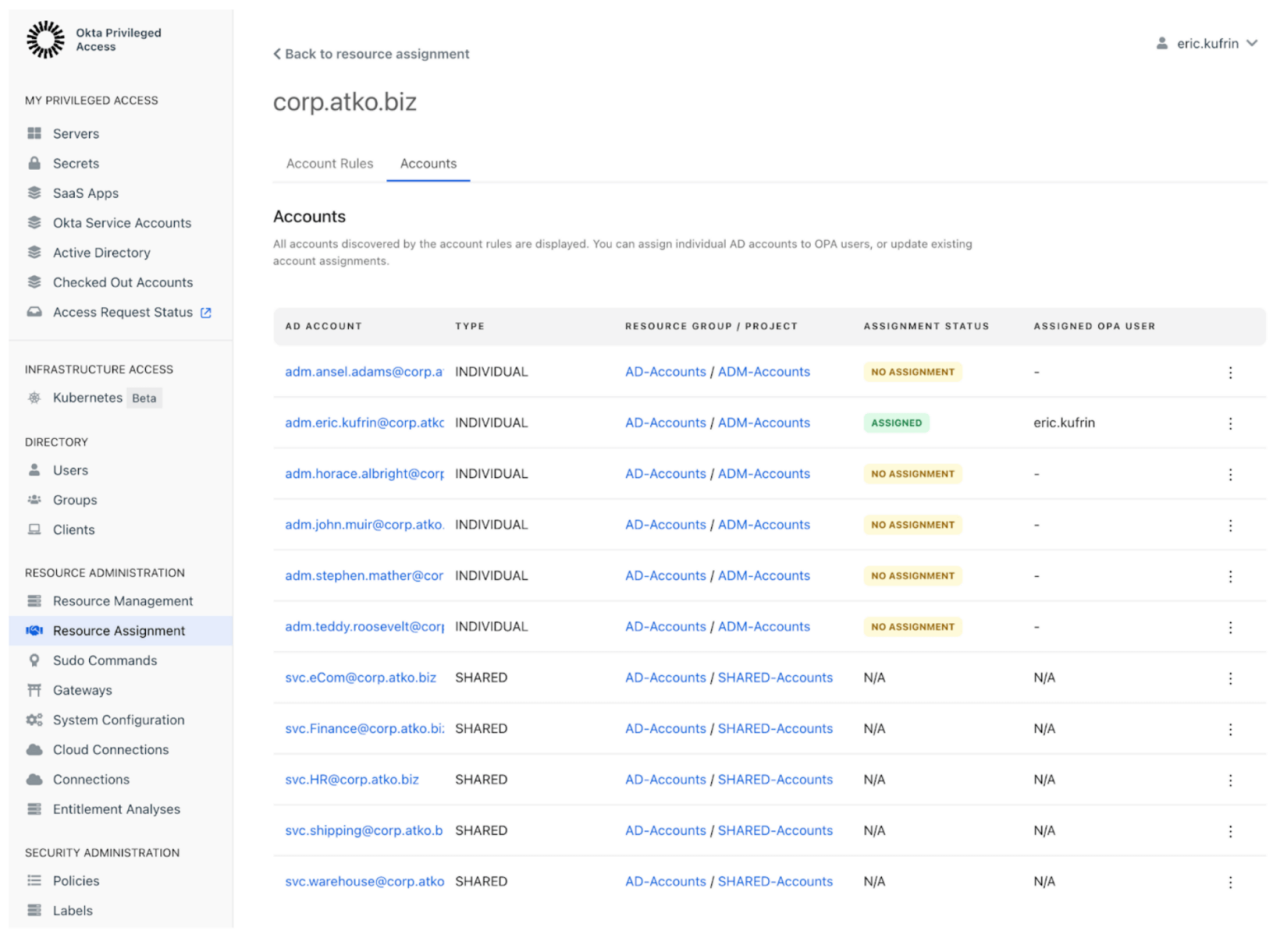Click the SaaS Apps icon

tap(36, 192)
